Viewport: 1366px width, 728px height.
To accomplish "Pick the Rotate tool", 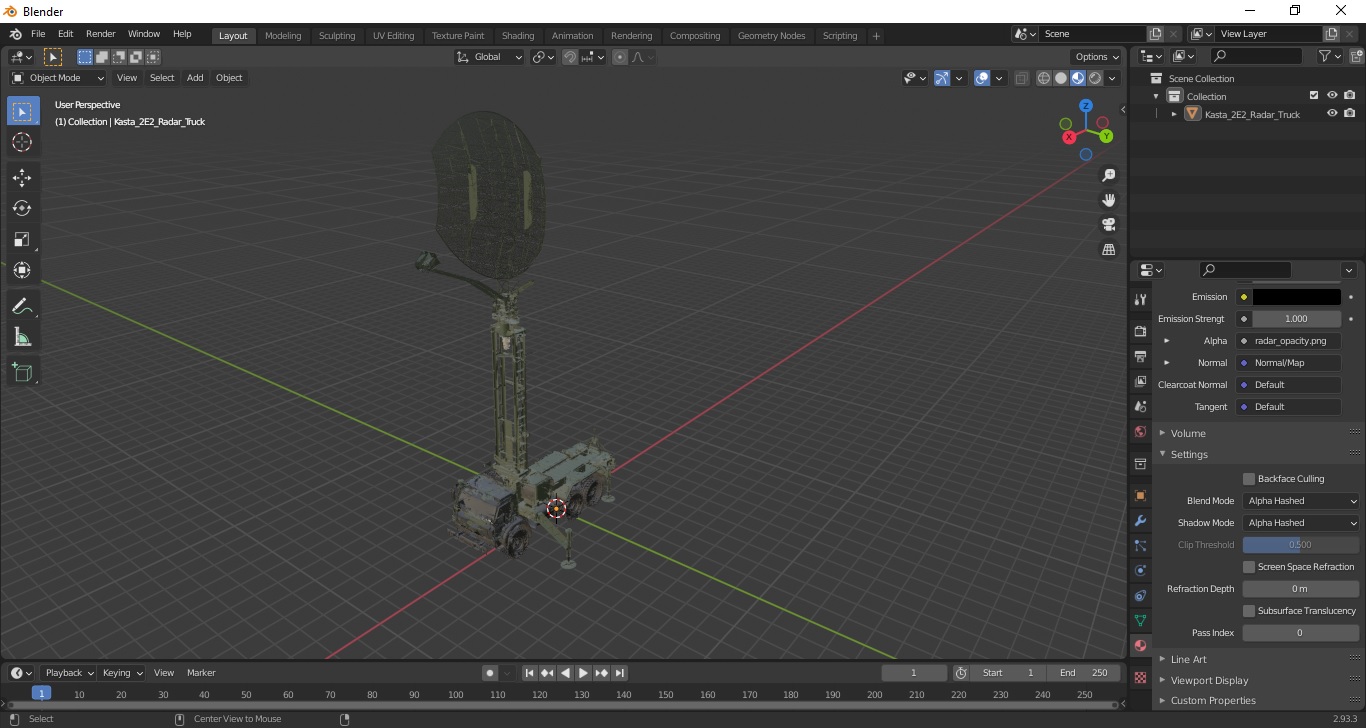I will coord(23,208).
